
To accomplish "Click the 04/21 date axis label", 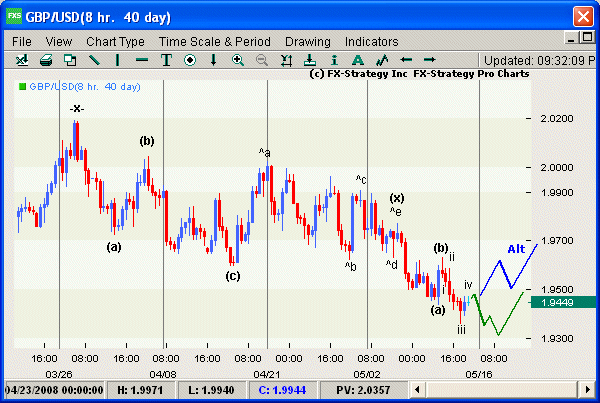I will tap(267, 374).
